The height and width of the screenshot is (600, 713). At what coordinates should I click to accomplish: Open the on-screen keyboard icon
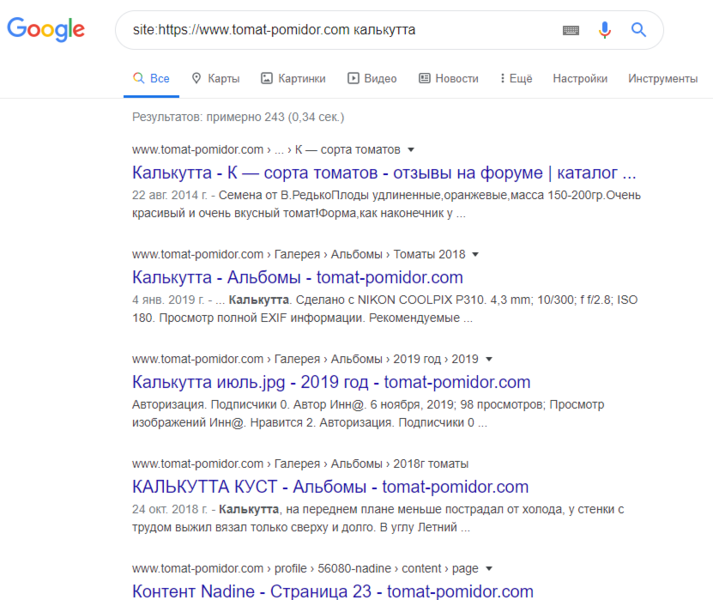click(571, 30)
